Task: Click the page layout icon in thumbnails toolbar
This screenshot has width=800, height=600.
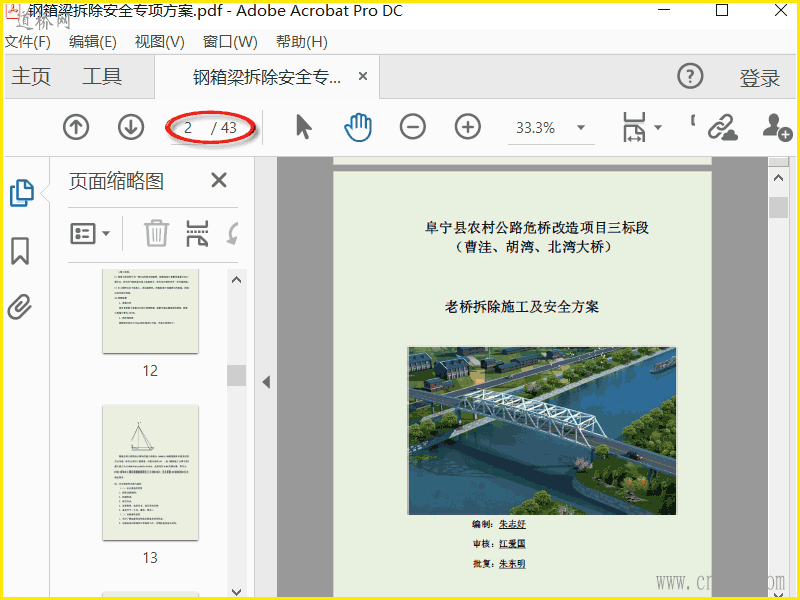Action: pos(197,234)
